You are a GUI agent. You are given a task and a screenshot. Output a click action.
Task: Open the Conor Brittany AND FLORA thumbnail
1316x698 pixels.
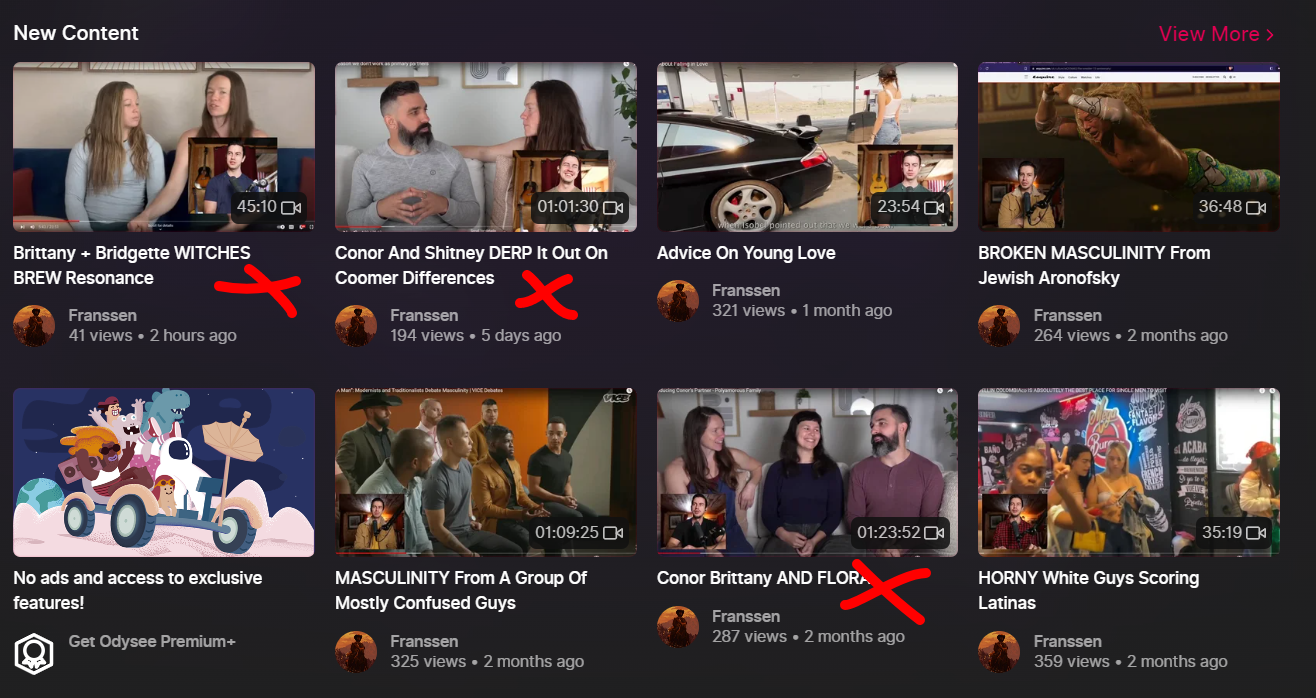[807, 472]
